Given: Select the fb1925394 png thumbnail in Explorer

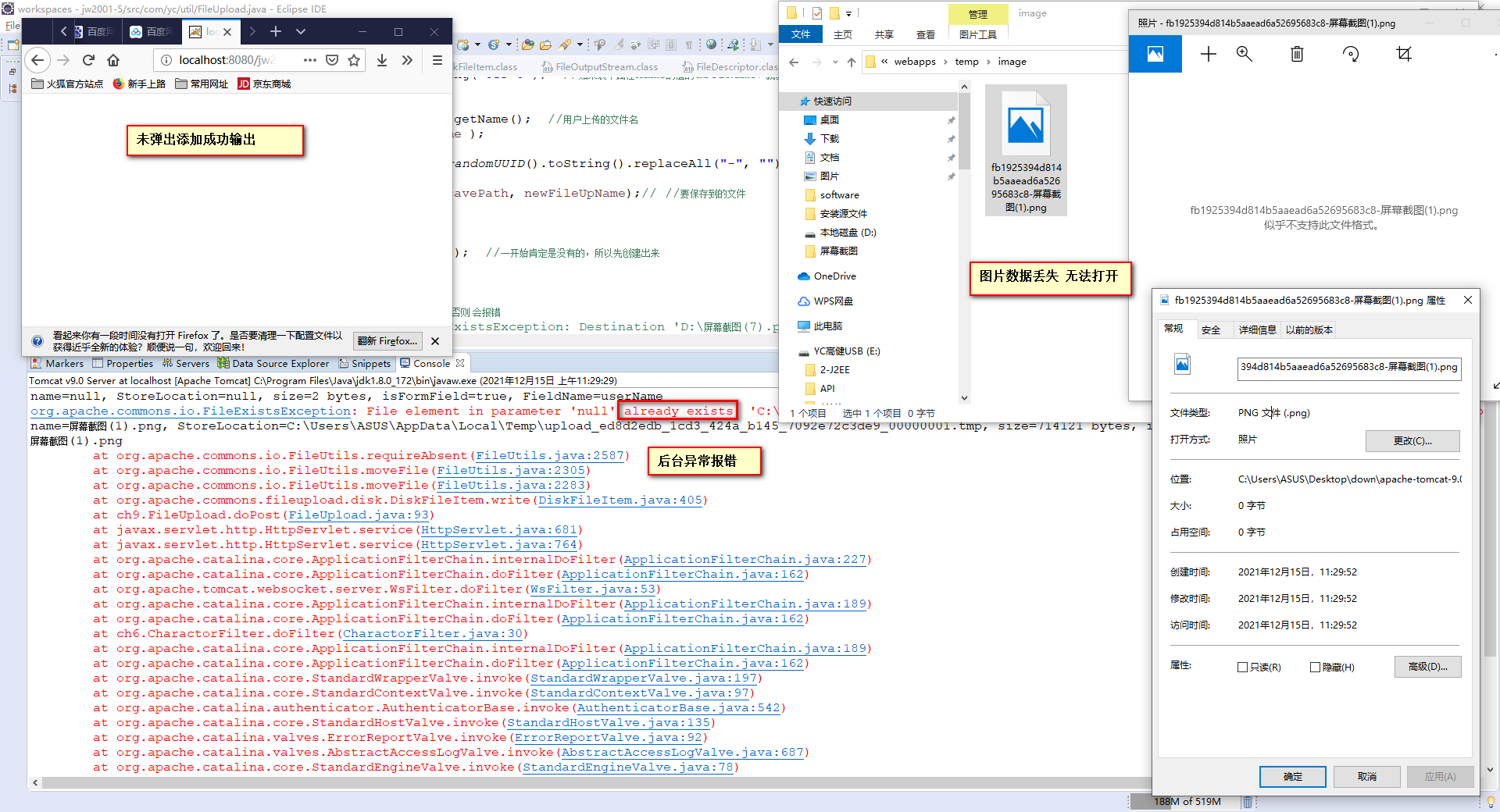Looking at the screenshot, I should pyautogui.click(x=1026, y=125).
